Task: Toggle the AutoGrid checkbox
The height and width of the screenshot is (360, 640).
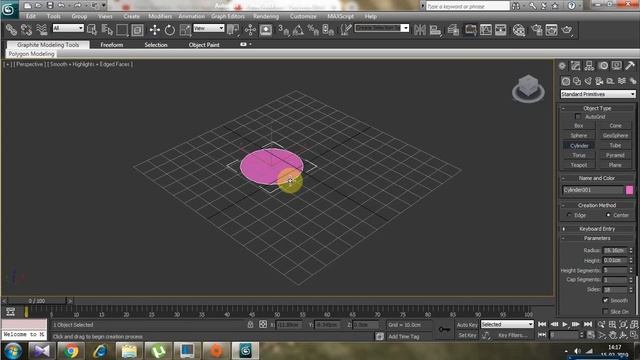Action: 578,117
